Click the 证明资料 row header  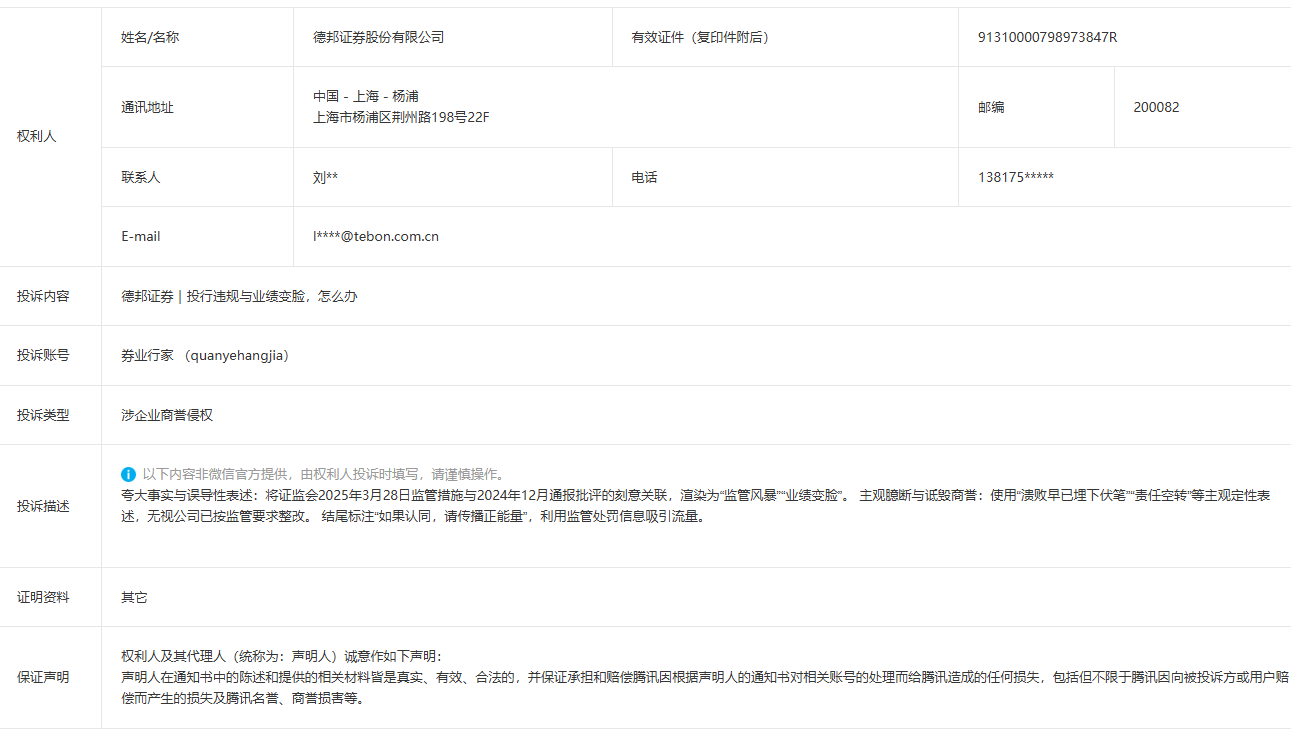coord(43,597)
